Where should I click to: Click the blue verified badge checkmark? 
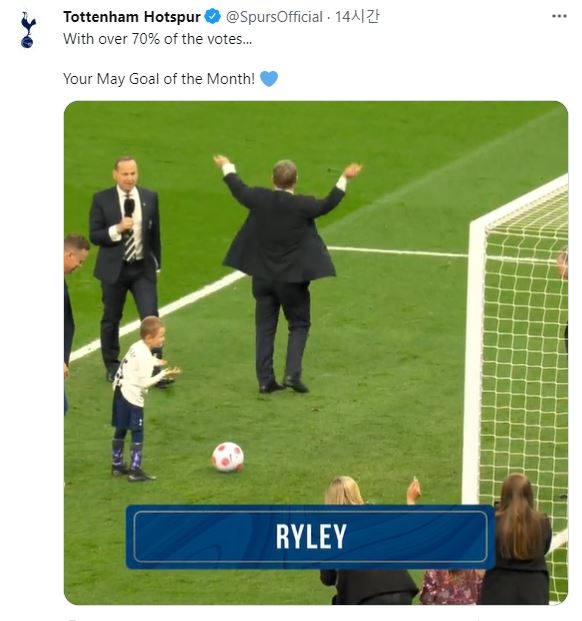tap(213, 17)
